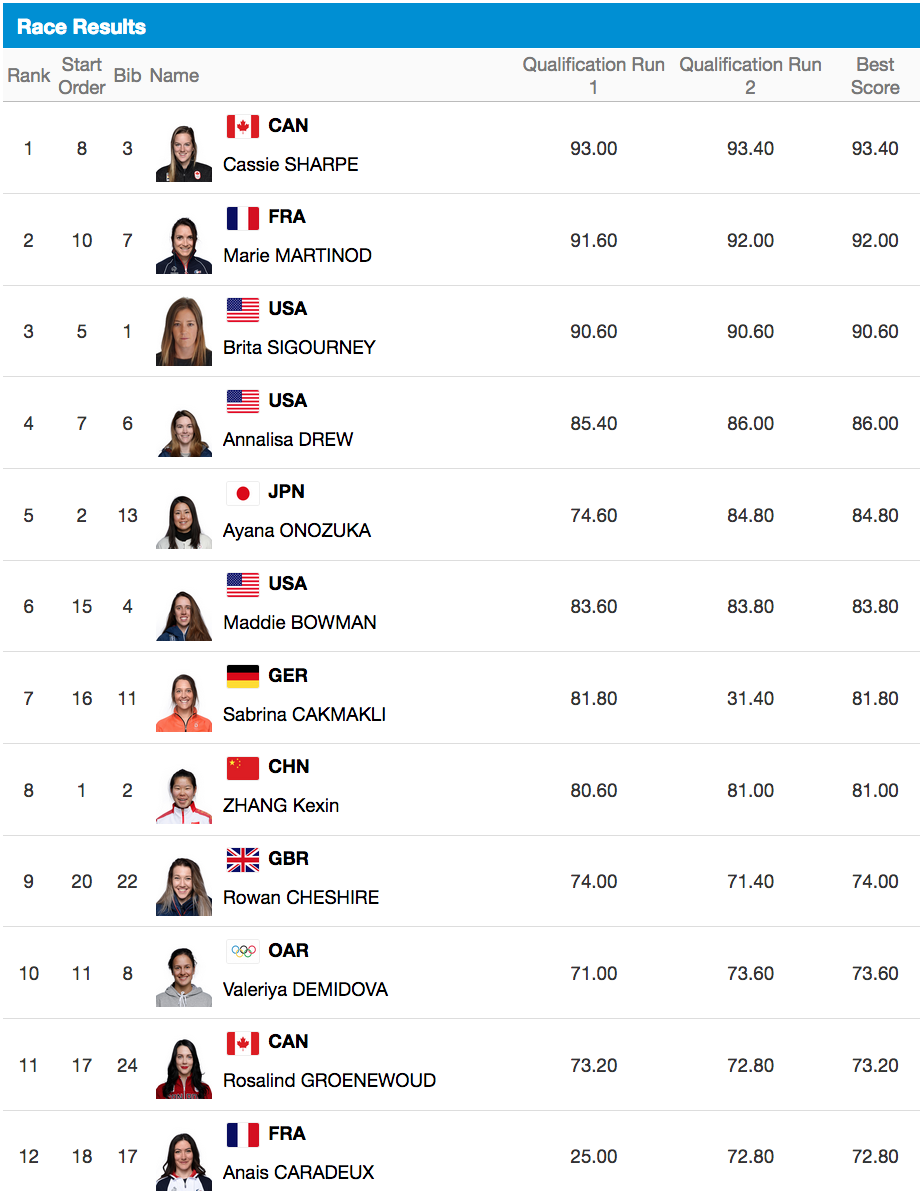
Task: Click the Great Britain flag icon
Action: click(243, 859)
